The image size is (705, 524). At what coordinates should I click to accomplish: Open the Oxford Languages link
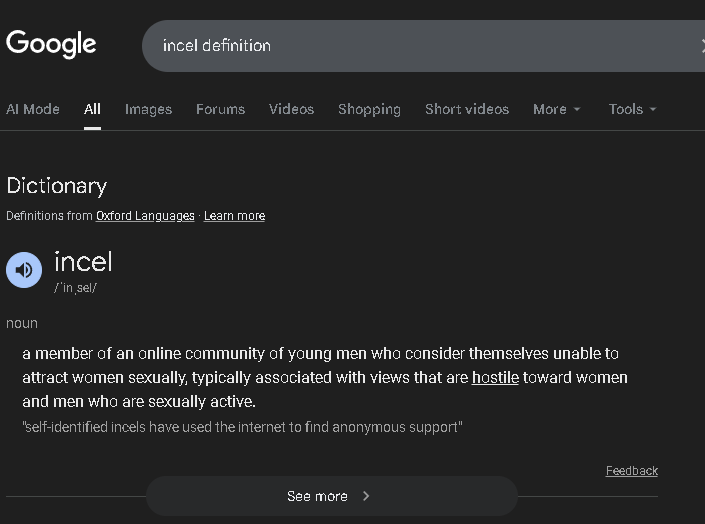pyautogui.click(x=145, y=216)
